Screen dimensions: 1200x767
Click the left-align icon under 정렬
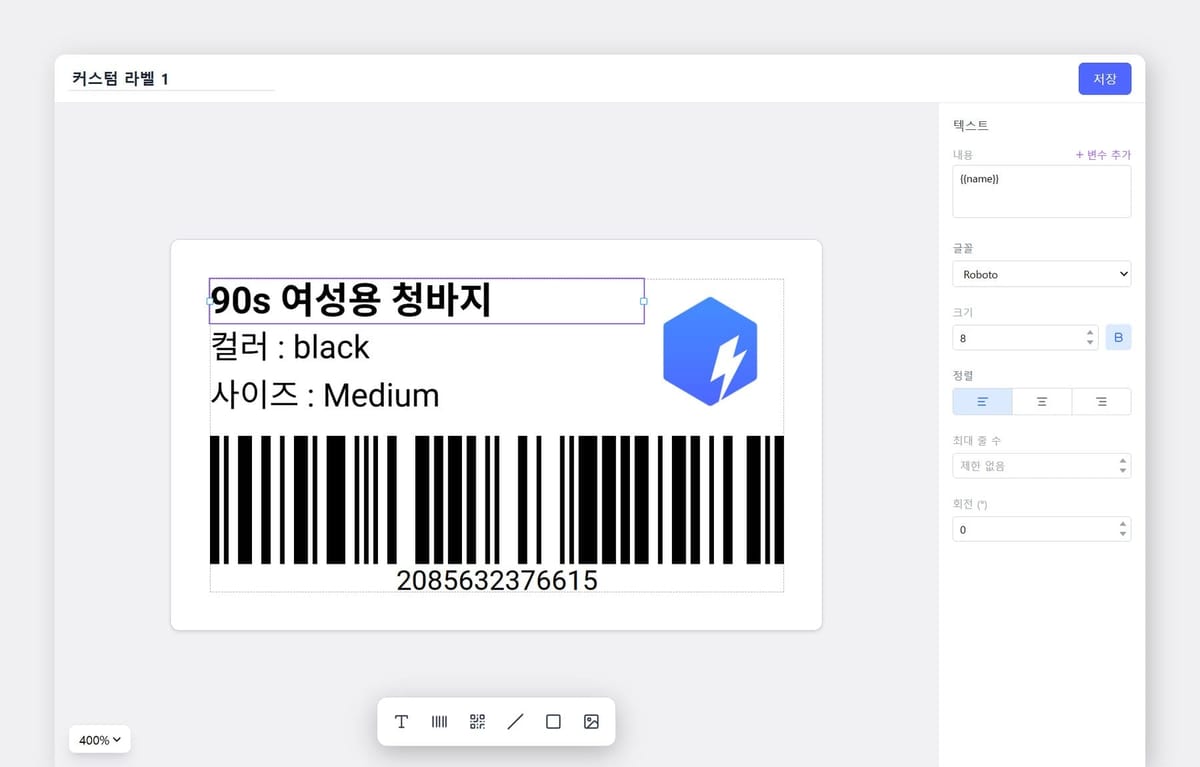point(981,400)
